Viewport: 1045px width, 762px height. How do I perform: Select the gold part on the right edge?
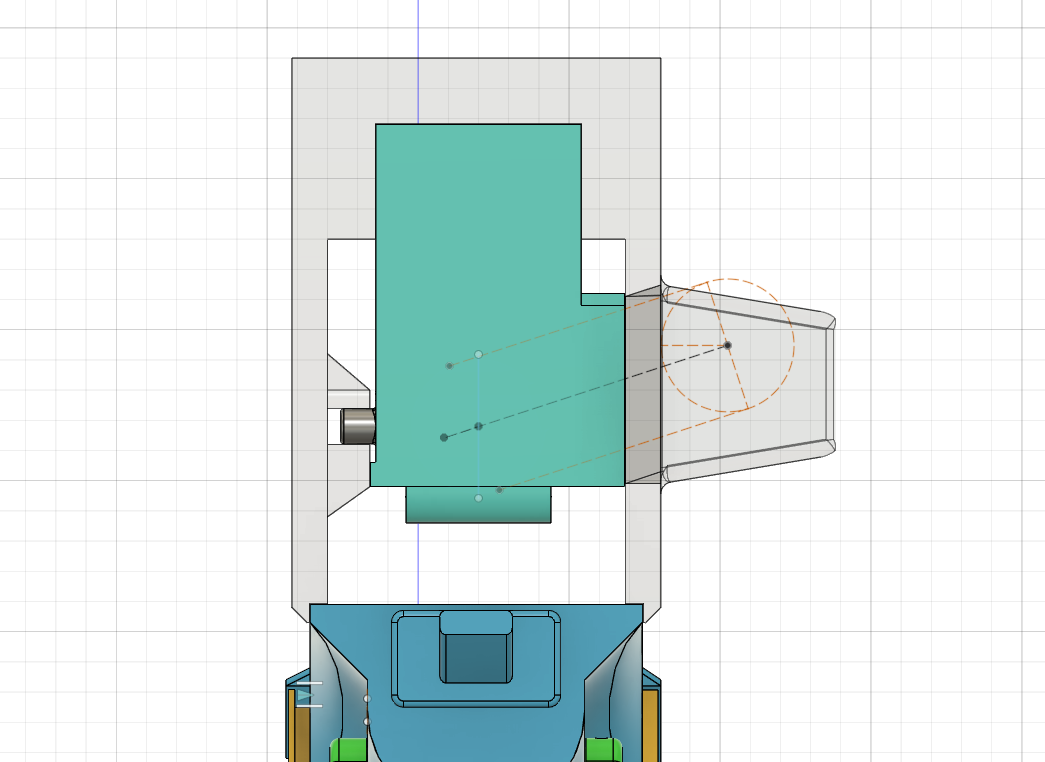coord(651,725)
